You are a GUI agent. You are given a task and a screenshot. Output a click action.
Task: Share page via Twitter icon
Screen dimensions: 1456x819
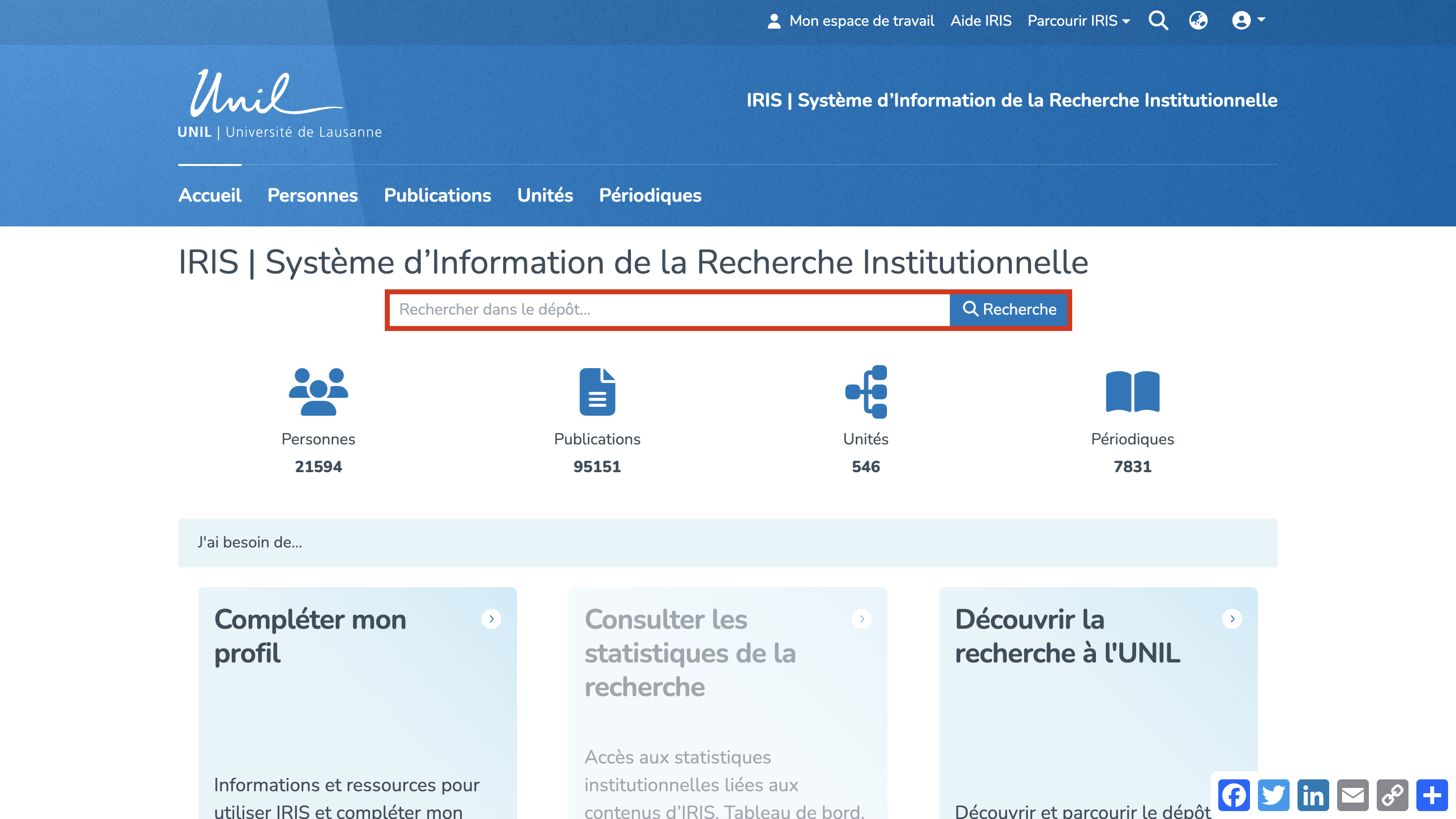1273,795
